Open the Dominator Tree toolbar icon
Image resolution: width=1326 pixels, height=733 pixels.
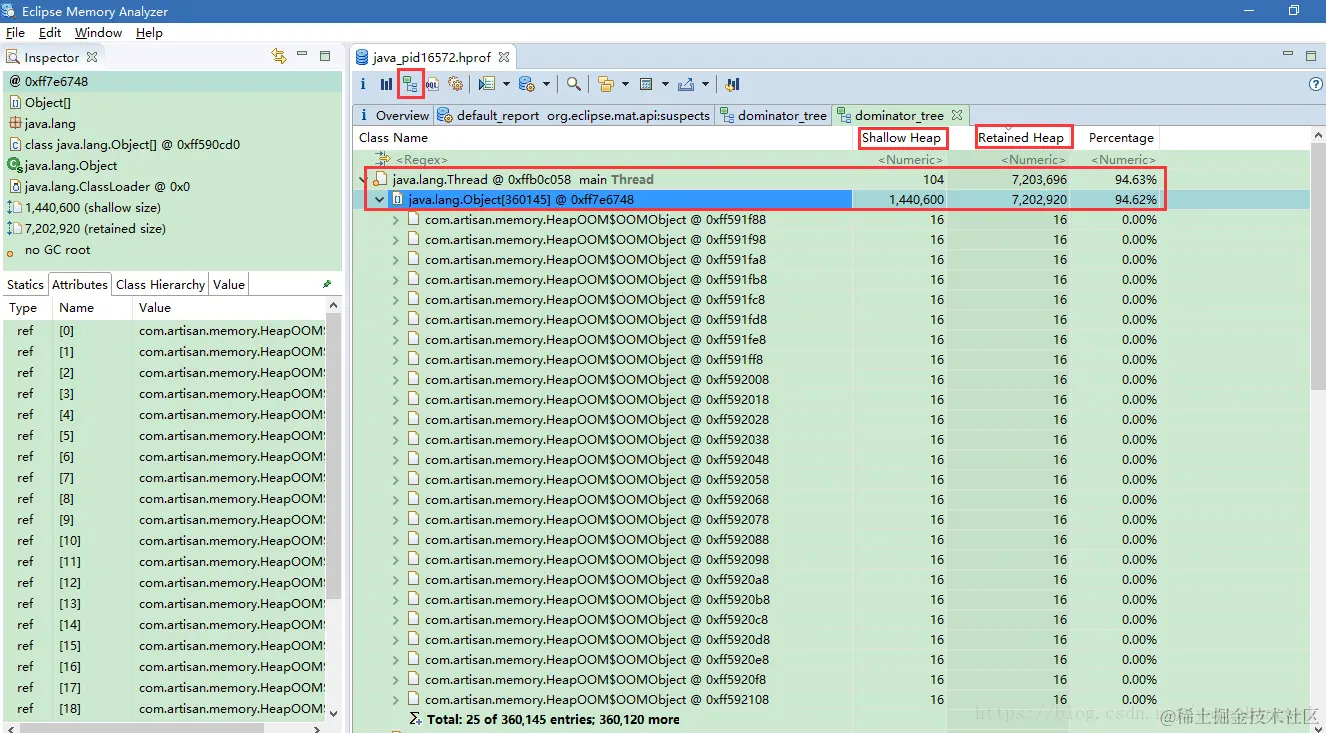pyautogui.click(x=410, y=85)
